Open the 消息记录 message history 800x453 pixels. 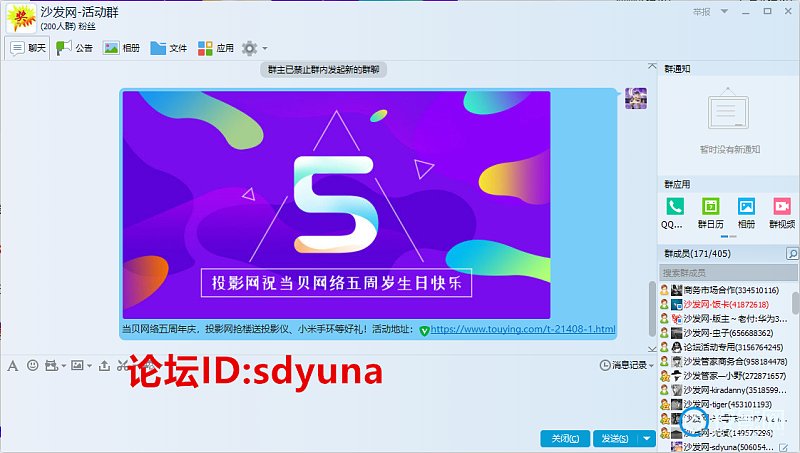coord(623,365)
